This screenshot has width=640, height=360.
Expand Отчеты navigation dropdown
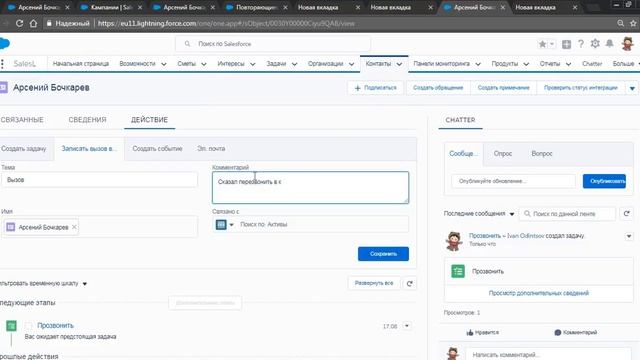[568, 64]
